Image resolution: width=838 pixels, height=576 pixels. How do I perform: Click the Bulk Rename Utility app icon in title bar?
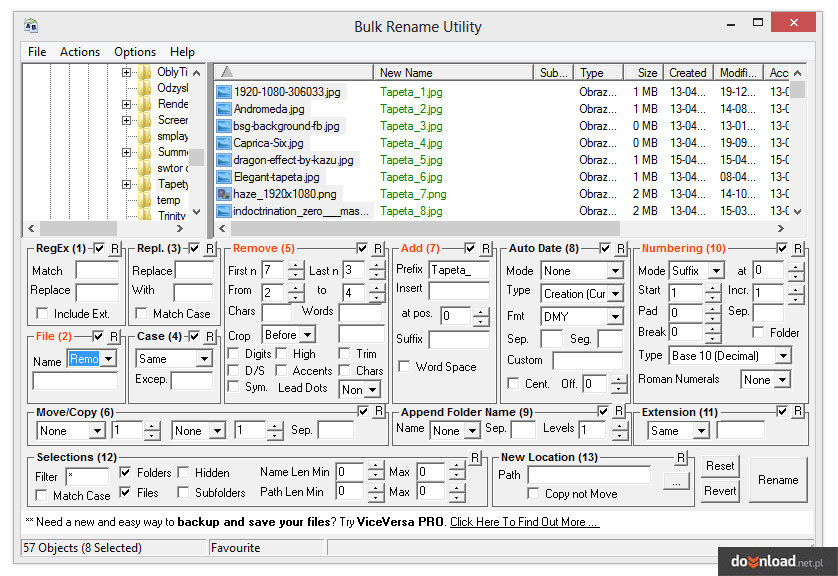[31, 25]
